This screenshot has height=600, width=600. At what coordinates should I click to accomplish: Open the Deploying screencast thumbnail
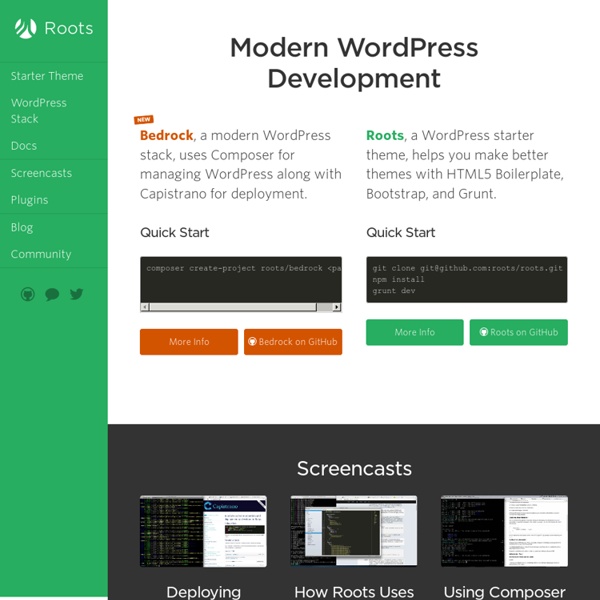pyautogui.click(x=204, y=531)
